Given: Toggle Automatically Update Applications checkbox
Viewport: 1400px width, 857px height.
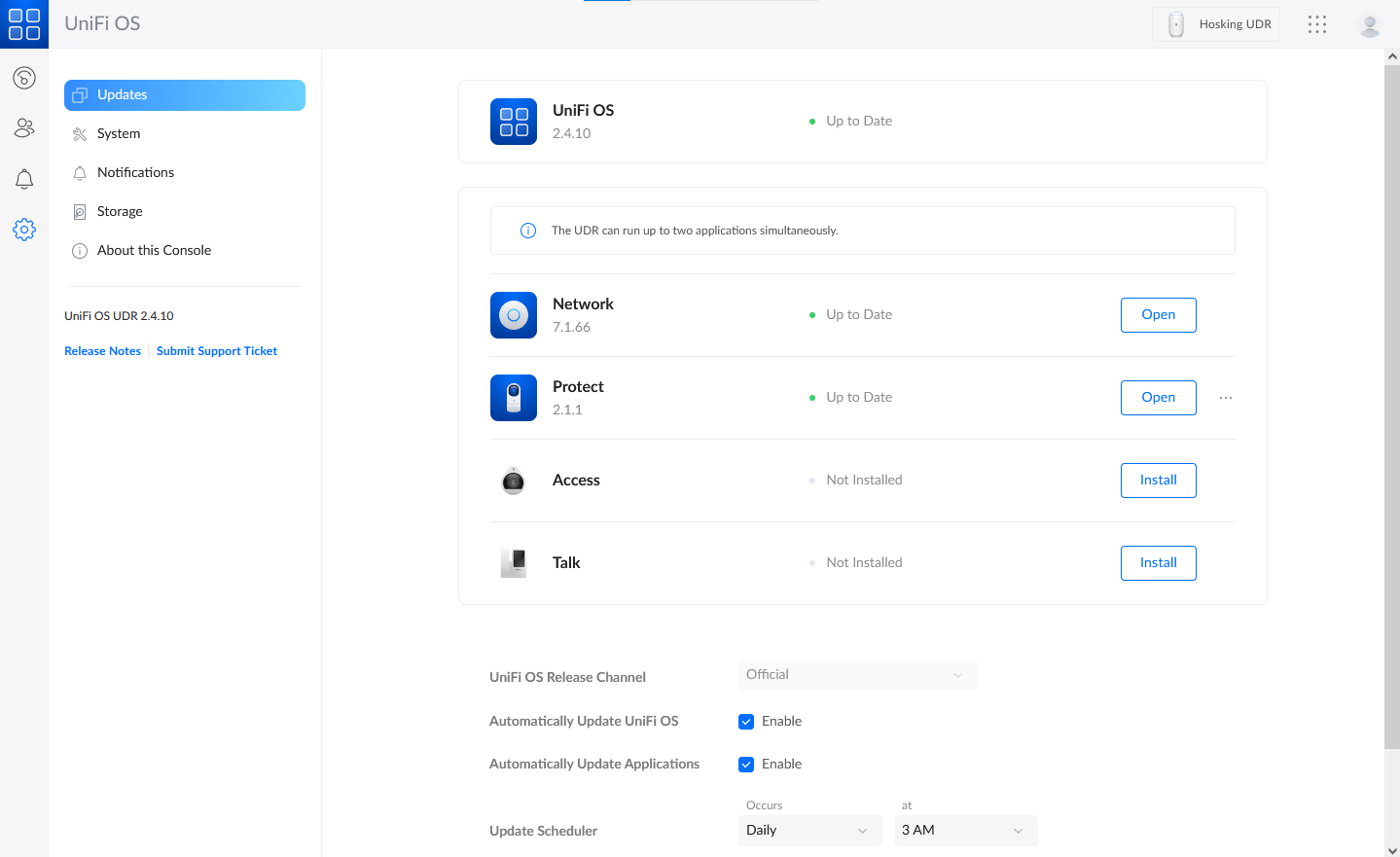Looking at the screenshot, I should 746,765.
